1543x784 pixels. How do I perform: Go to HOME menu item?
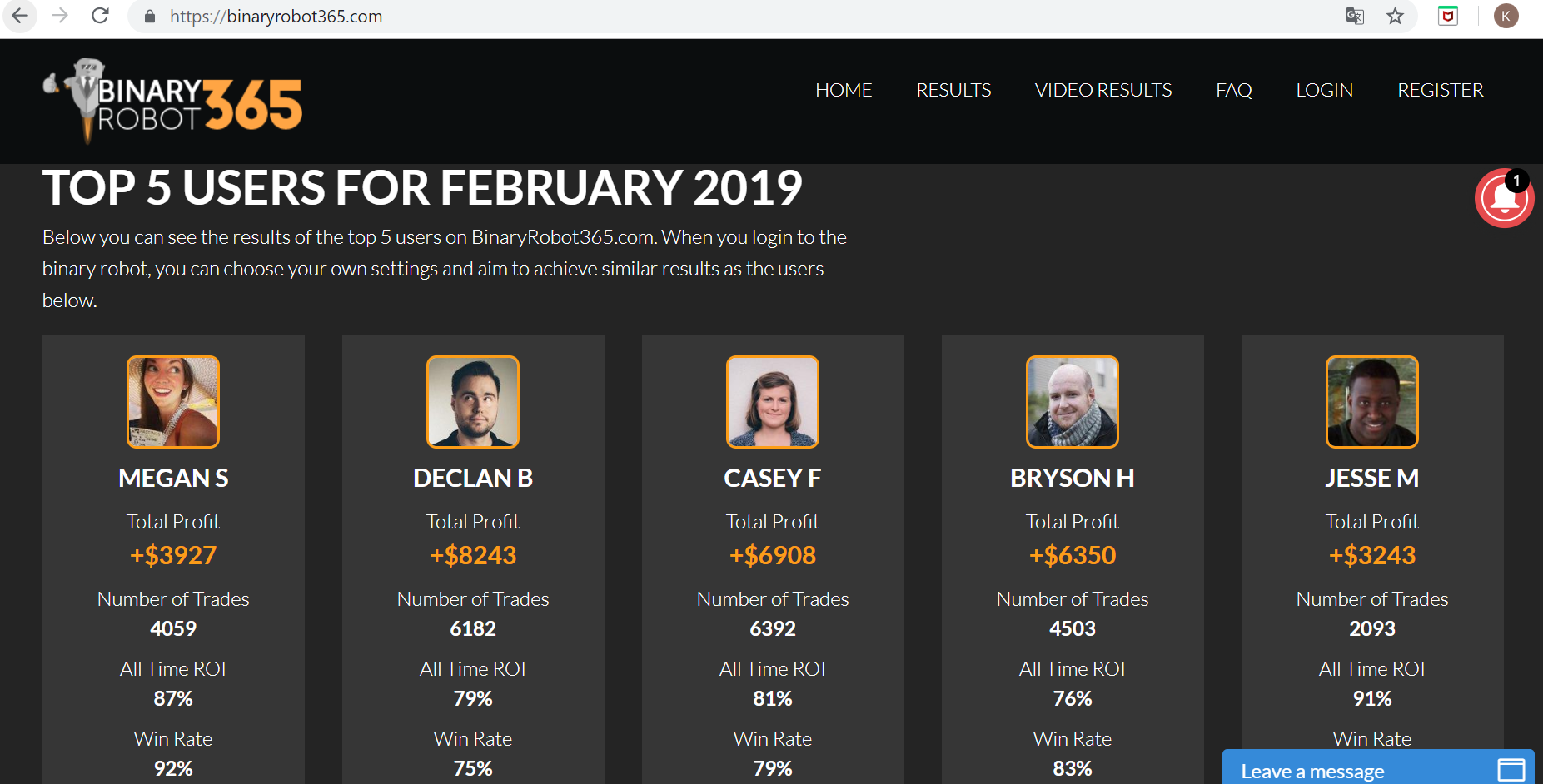coord(844,90)
